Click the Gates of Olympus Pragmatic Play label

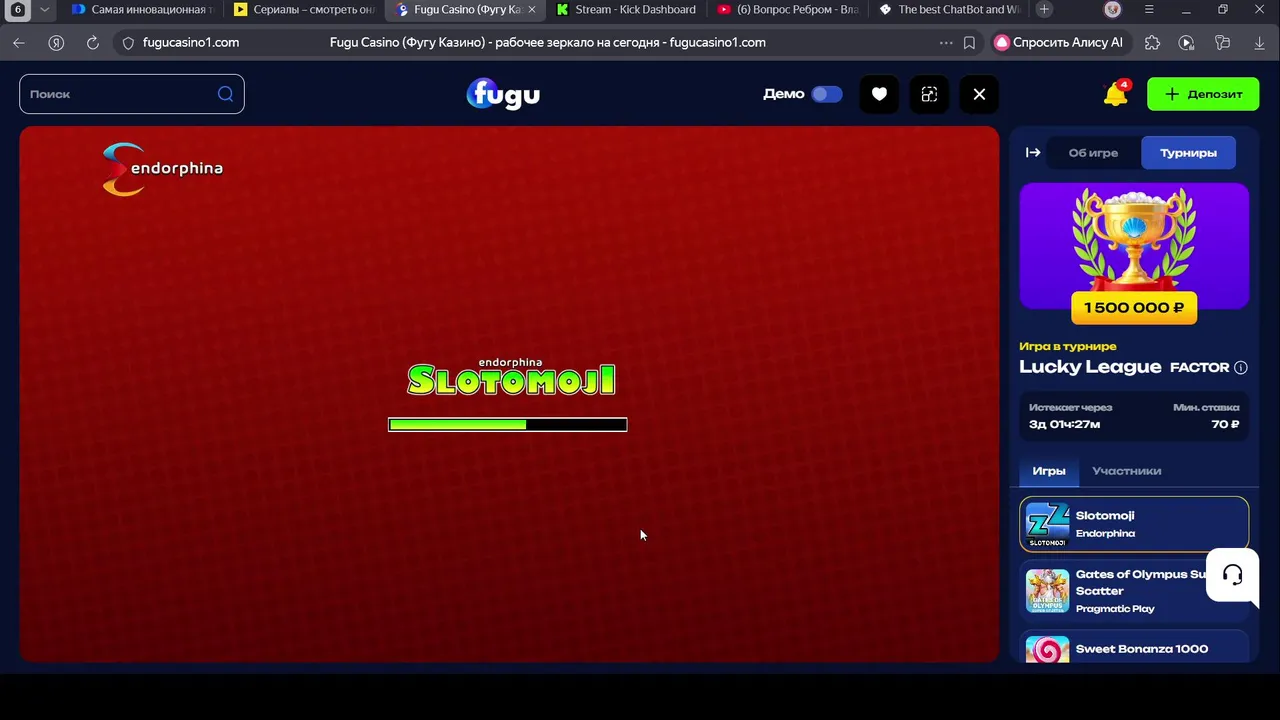click(x=1115, y=609)
